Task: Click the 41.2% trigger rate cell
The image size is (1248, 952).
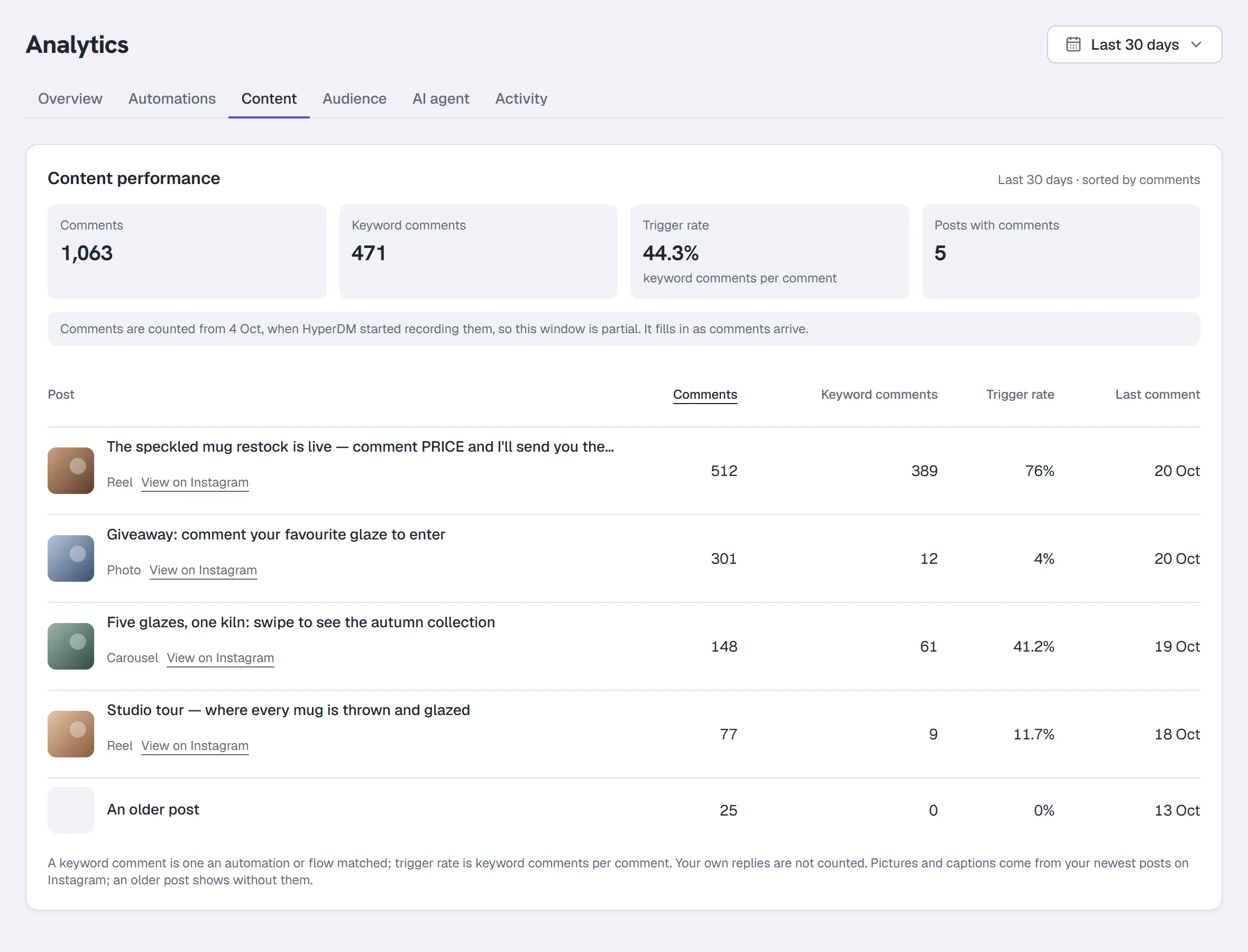Action: click(x=1033, y=646)
